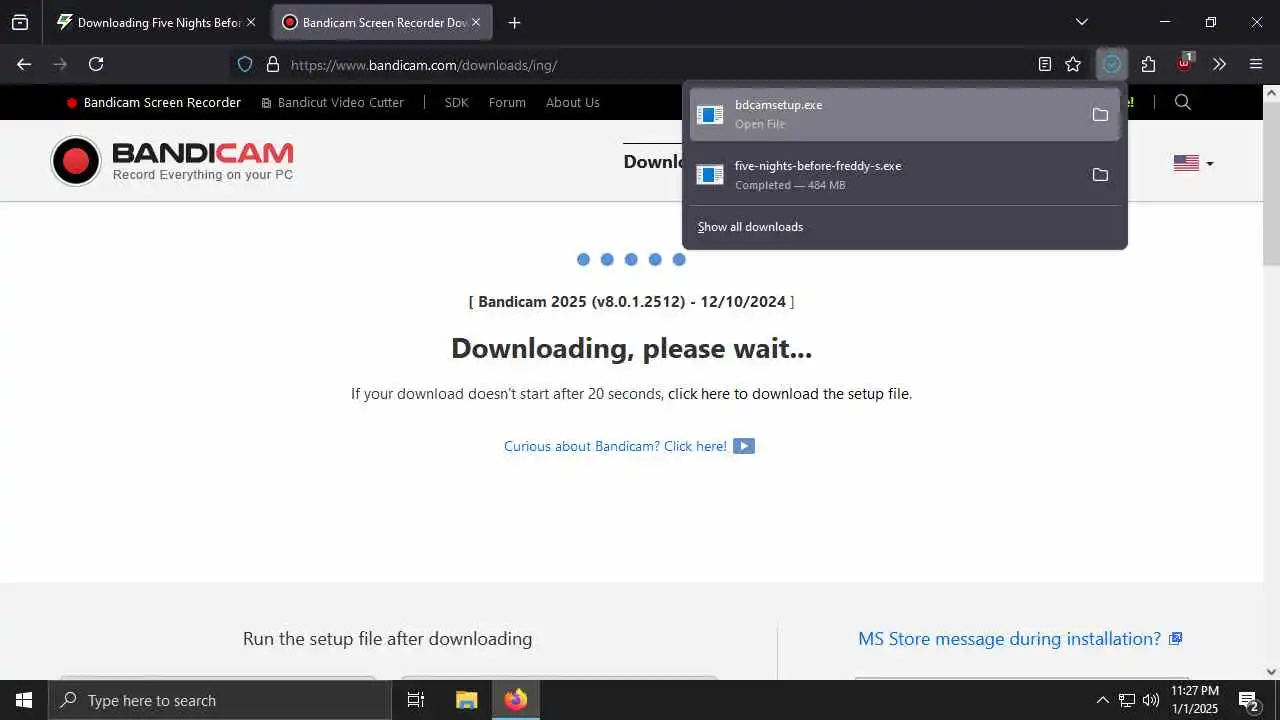This screenshot has width=1280, height=720.
Task: Open search on Bandicam site
Action: click(1183, 102)
